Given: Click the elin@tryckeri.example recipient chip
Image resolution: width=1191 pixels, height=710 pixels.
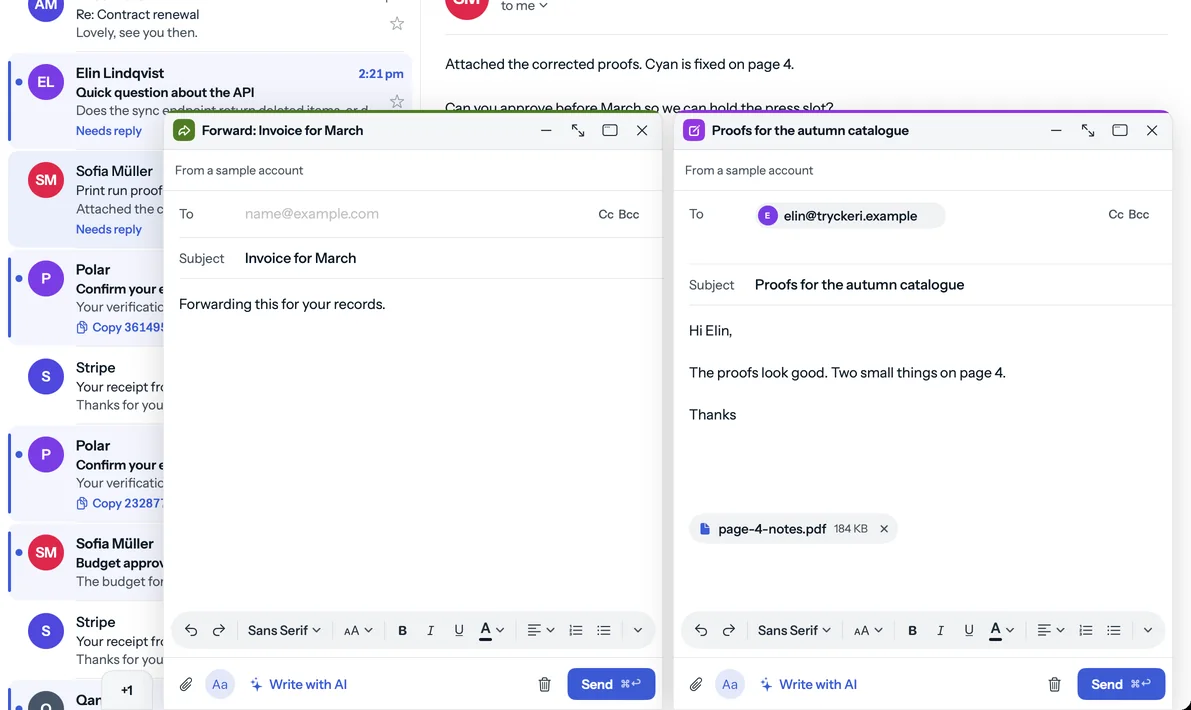Looking at the screenshot, I should [x=850, y=216].
